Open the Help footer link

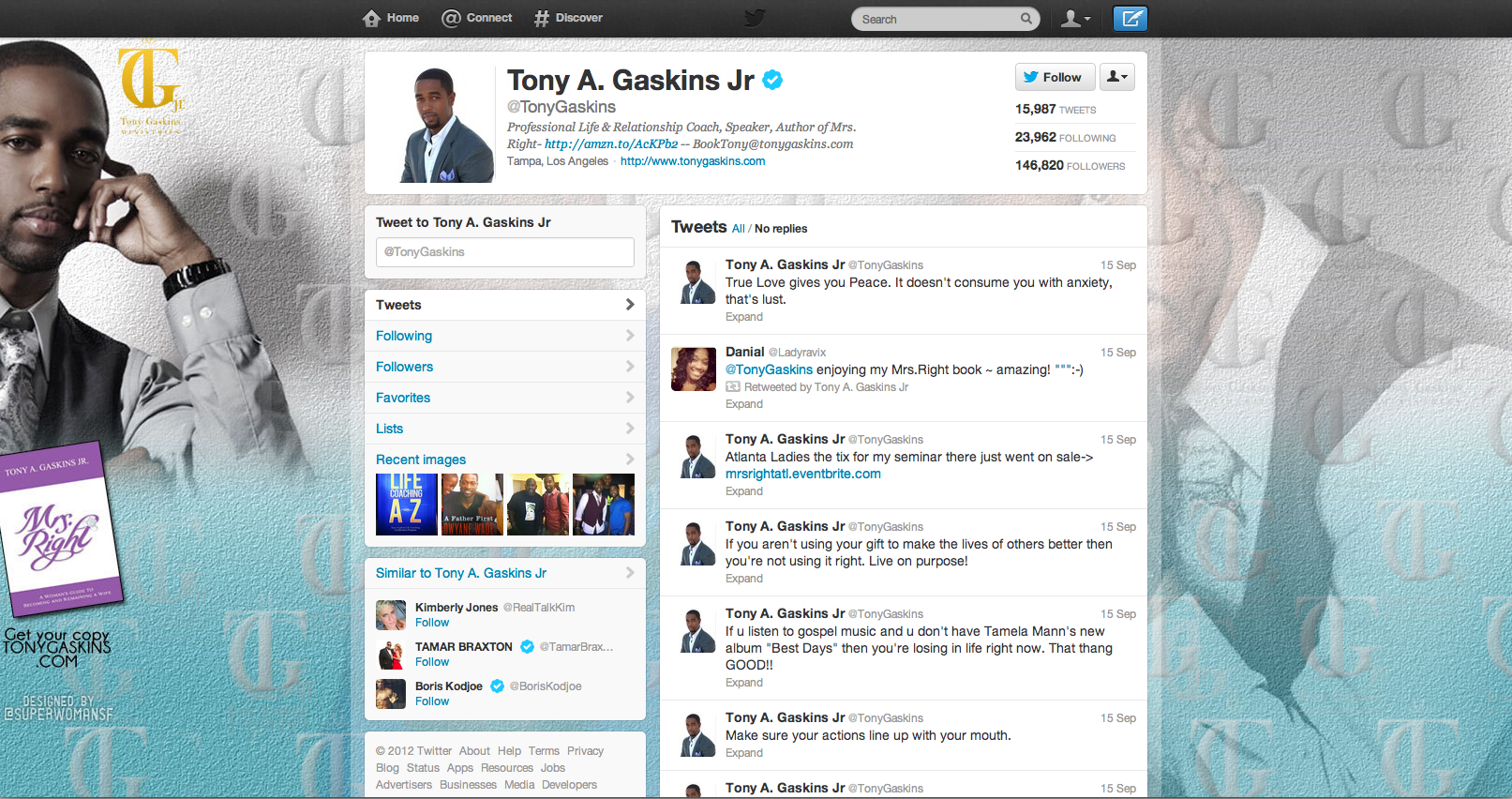[x=509, y=751]
